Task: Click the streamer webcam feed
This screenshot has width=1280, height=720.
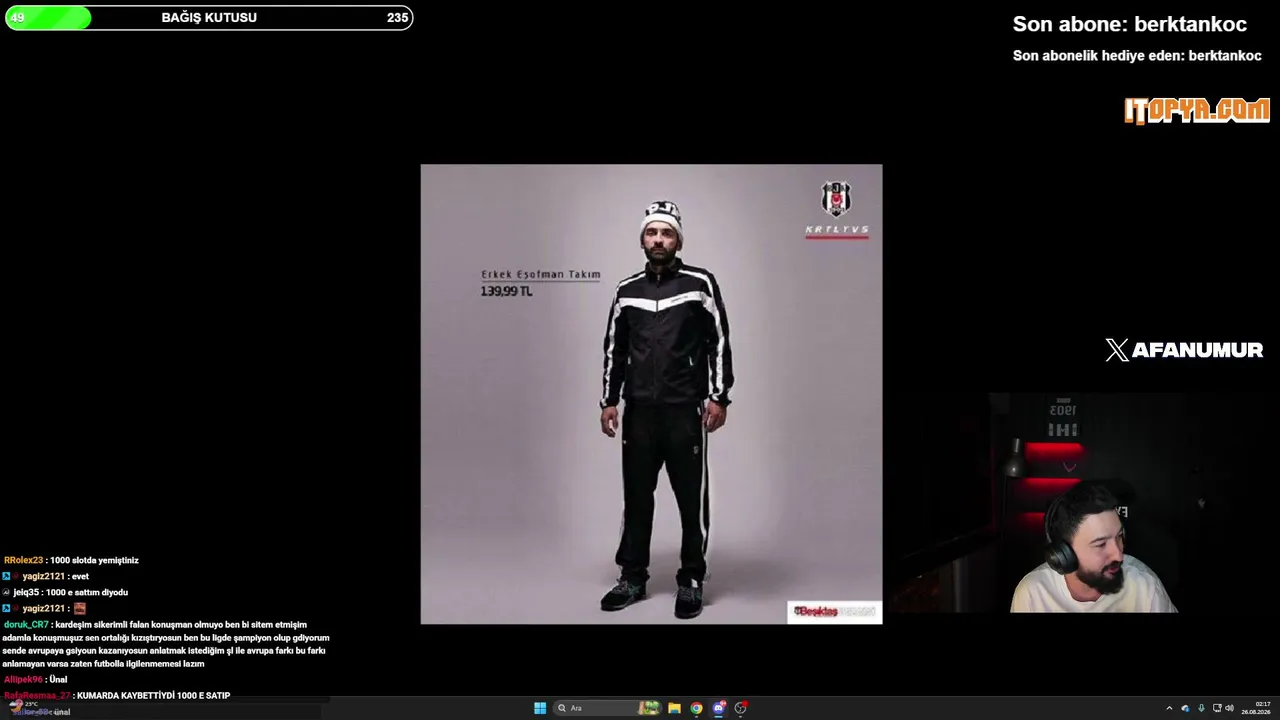Action: coord(1083,503)
